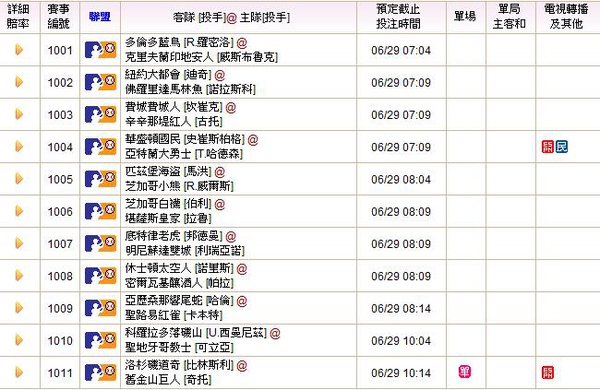The height and width of the screenshot is (390, 600).
Task: Click home team 亞特蘭大勇士 in row 1004
Action: [158, 154]
